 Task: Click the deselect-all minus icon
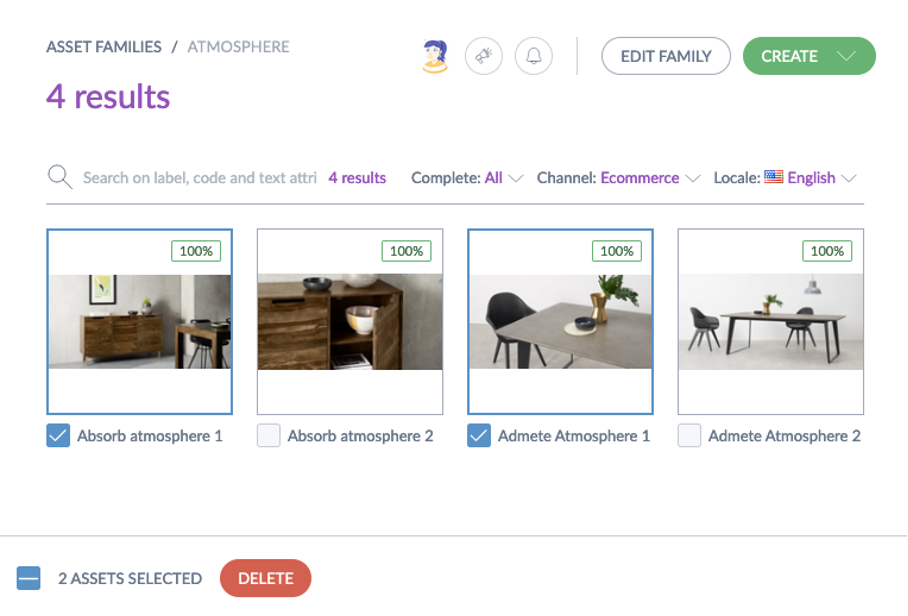28,578
